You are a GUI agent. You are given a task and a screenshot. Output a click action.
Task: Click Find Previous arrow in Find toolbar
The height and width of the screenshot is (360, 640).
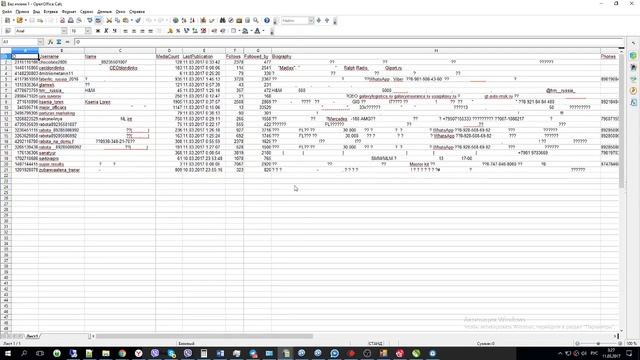coord(327,20)
